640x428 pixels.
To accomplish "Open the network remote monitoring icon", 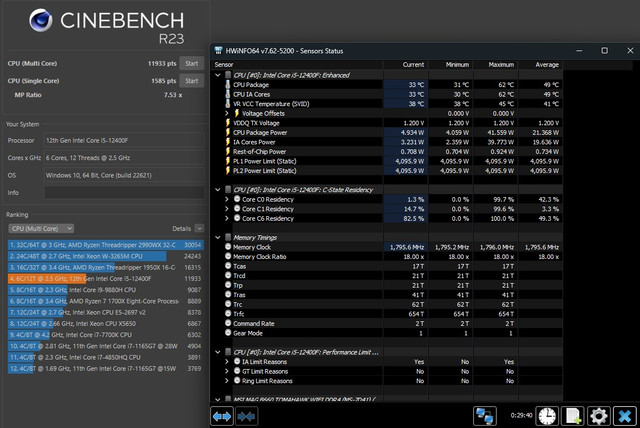I will click(485, 416).
